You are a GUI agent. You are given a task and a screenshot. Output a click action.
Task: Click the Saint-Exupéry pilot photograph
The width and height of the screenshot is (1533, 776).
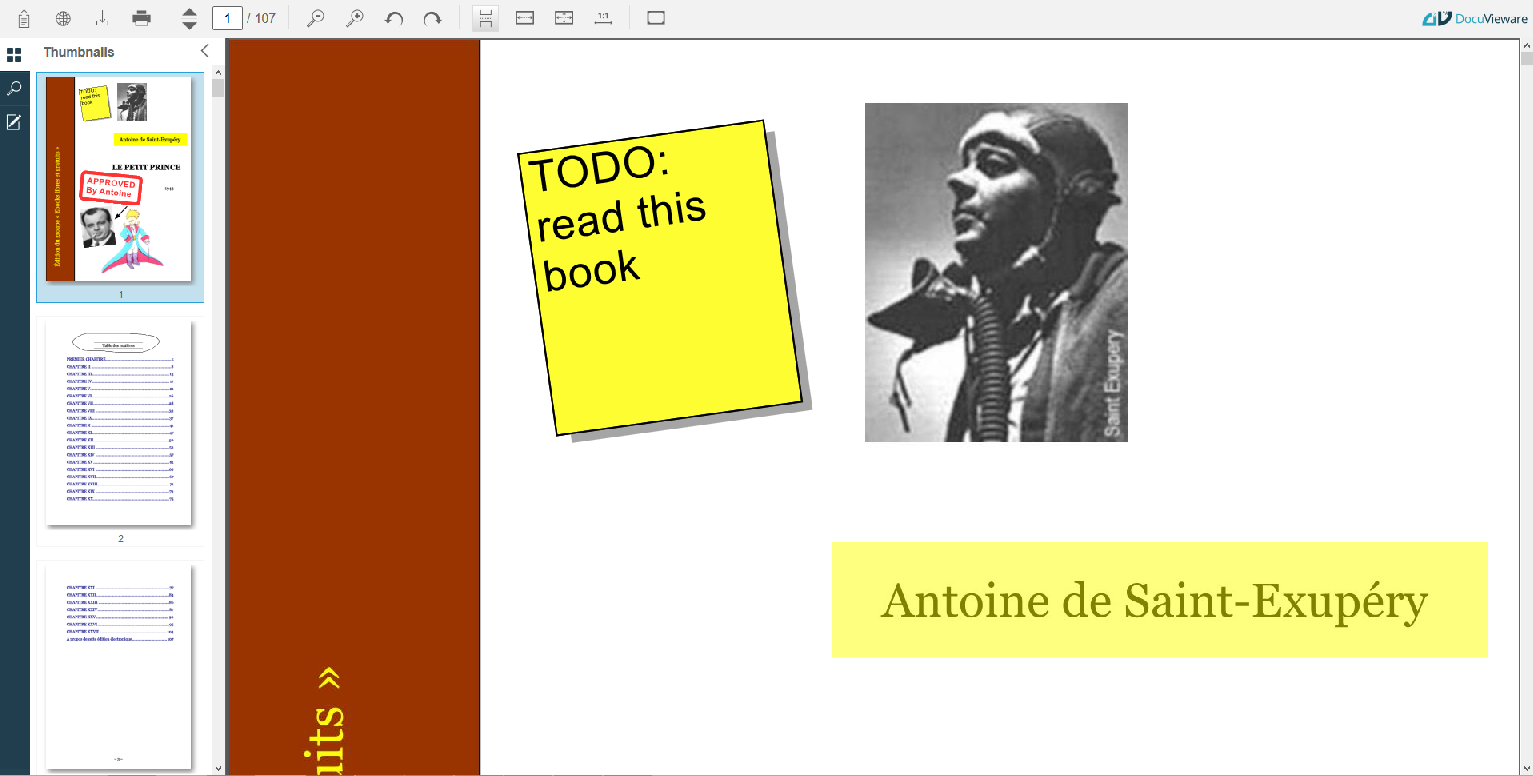coord(996,272)
